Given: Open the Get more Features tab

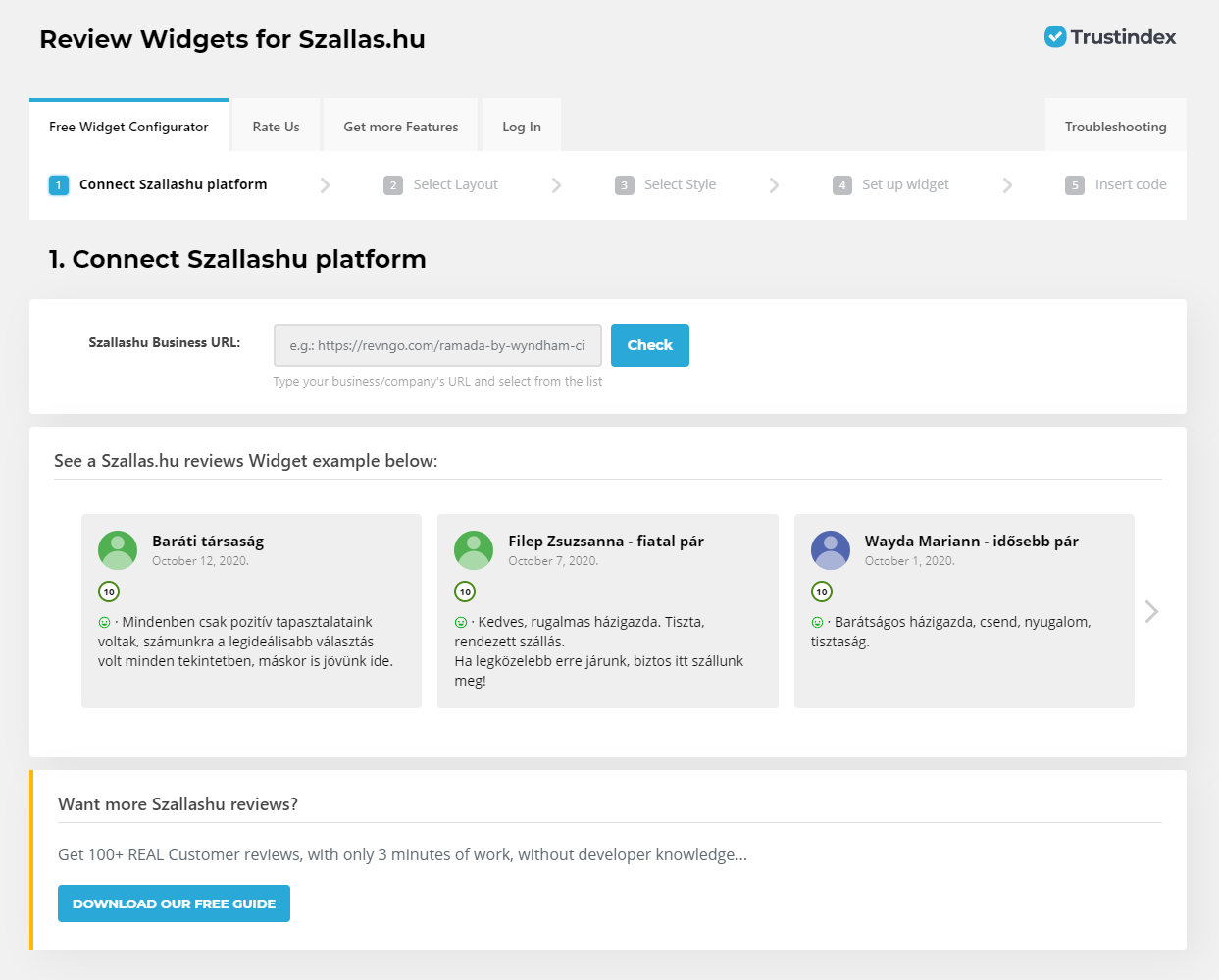Looking at the screenshot, I should click(x=401, y=127).
